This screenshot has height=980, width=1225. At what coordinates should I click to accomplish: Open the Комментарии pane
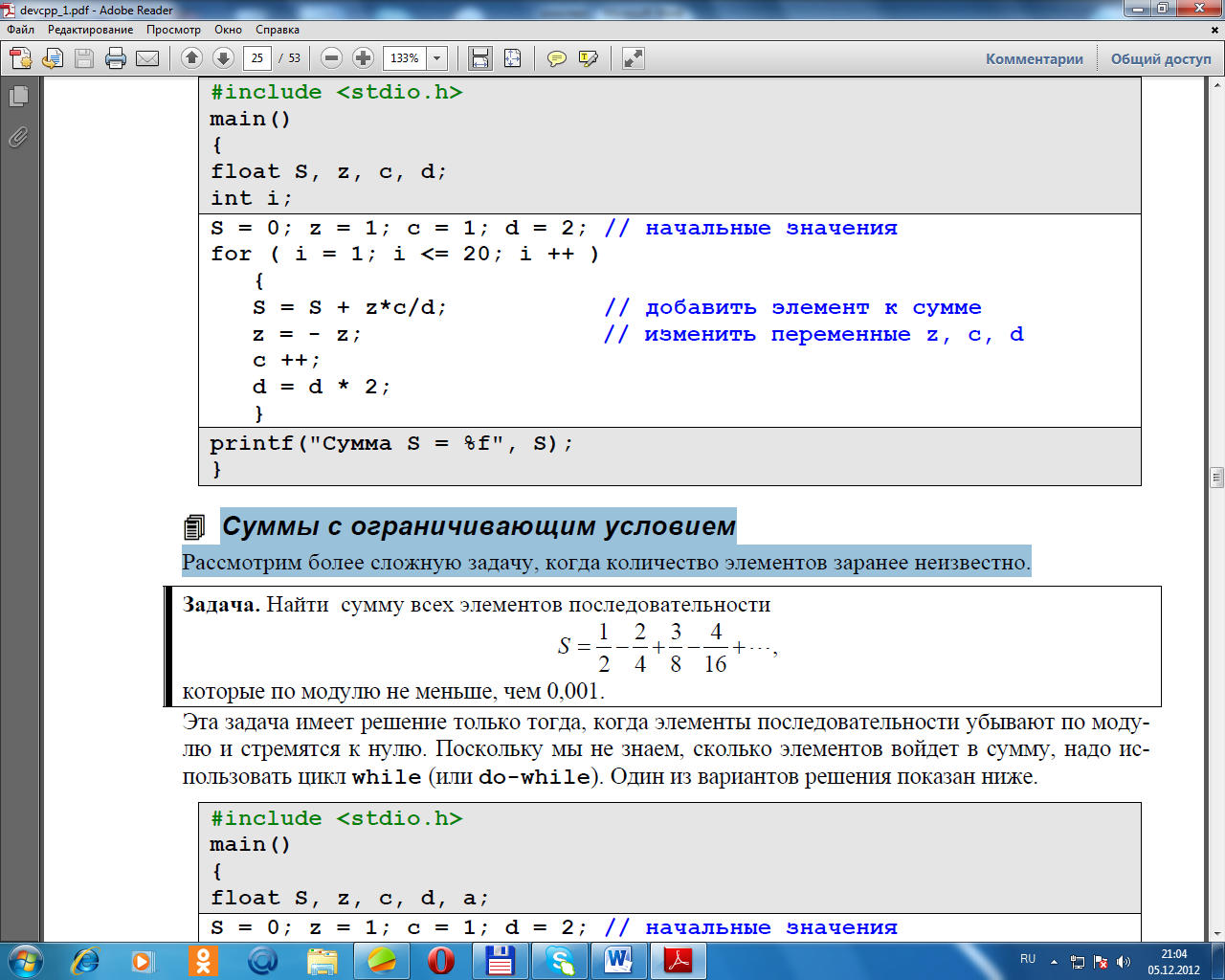click(1034, 58)
